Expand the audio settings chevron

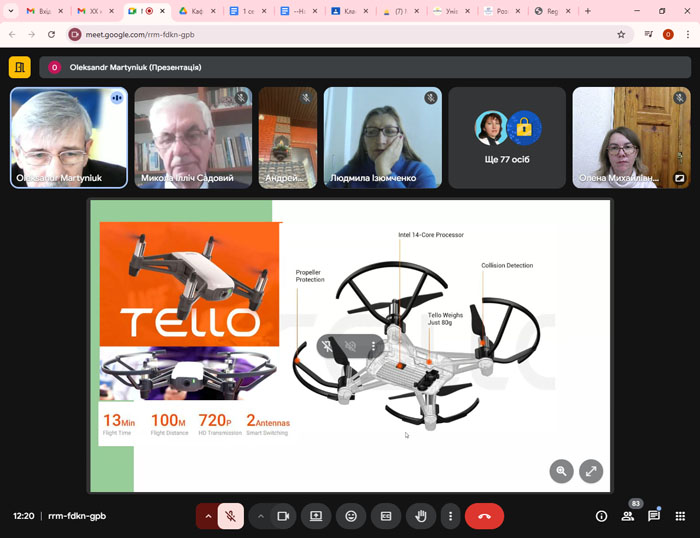(x=208, y=516)
